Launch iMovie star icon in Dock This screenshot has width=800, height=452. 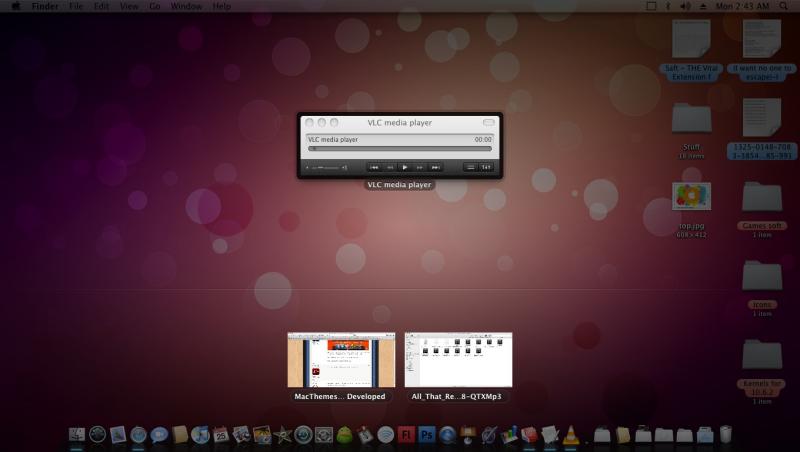point(282,435)
